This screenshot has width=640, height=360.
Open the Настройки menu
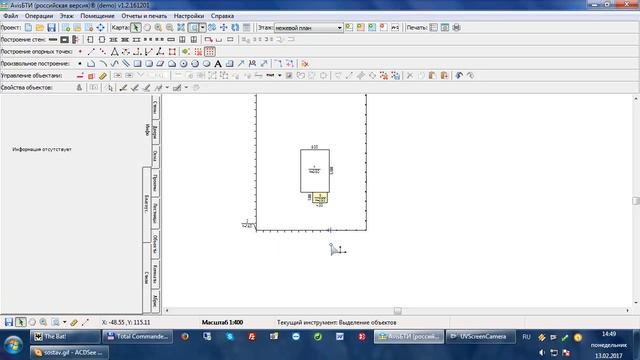pyautogui.click(x=189, y=16)
